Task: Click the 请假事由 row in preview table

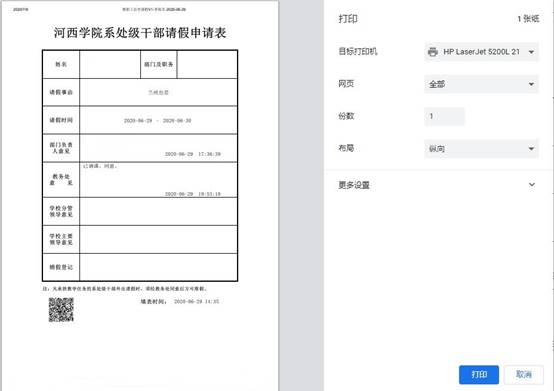Action: coord(140,92)
